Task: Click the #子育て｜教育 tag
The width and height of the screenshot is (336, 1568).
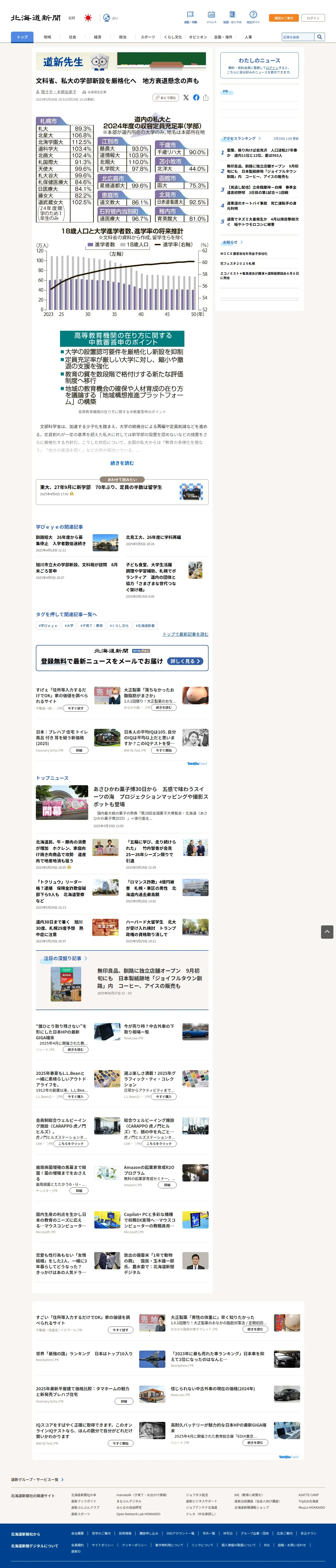Action: [92, 625]
